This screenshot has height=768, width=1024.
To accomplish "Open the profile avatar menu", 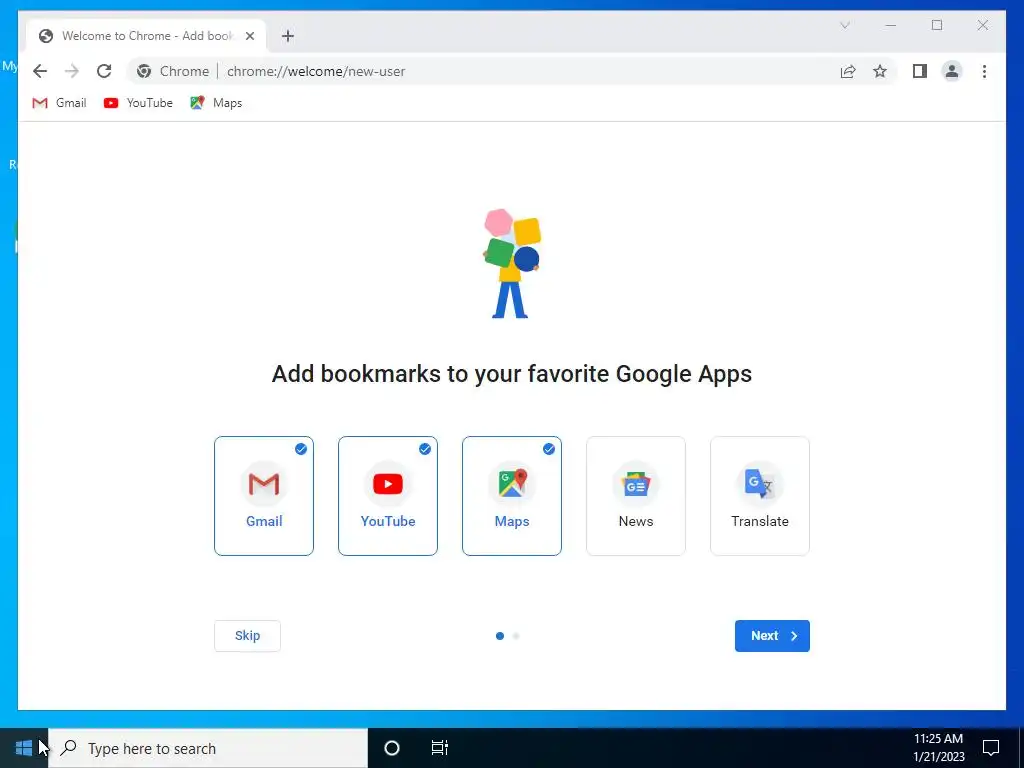I will 952,71.
